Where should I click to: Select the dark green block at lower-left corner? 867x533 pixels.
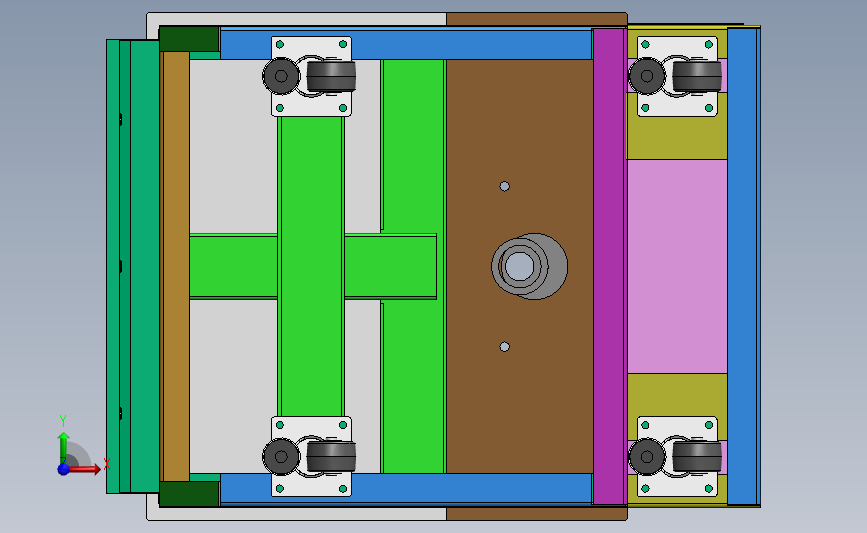[189, 494]
